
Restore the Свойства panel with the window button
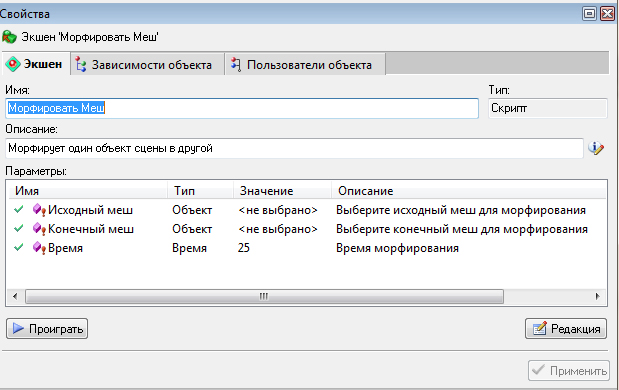pos(589,14)
